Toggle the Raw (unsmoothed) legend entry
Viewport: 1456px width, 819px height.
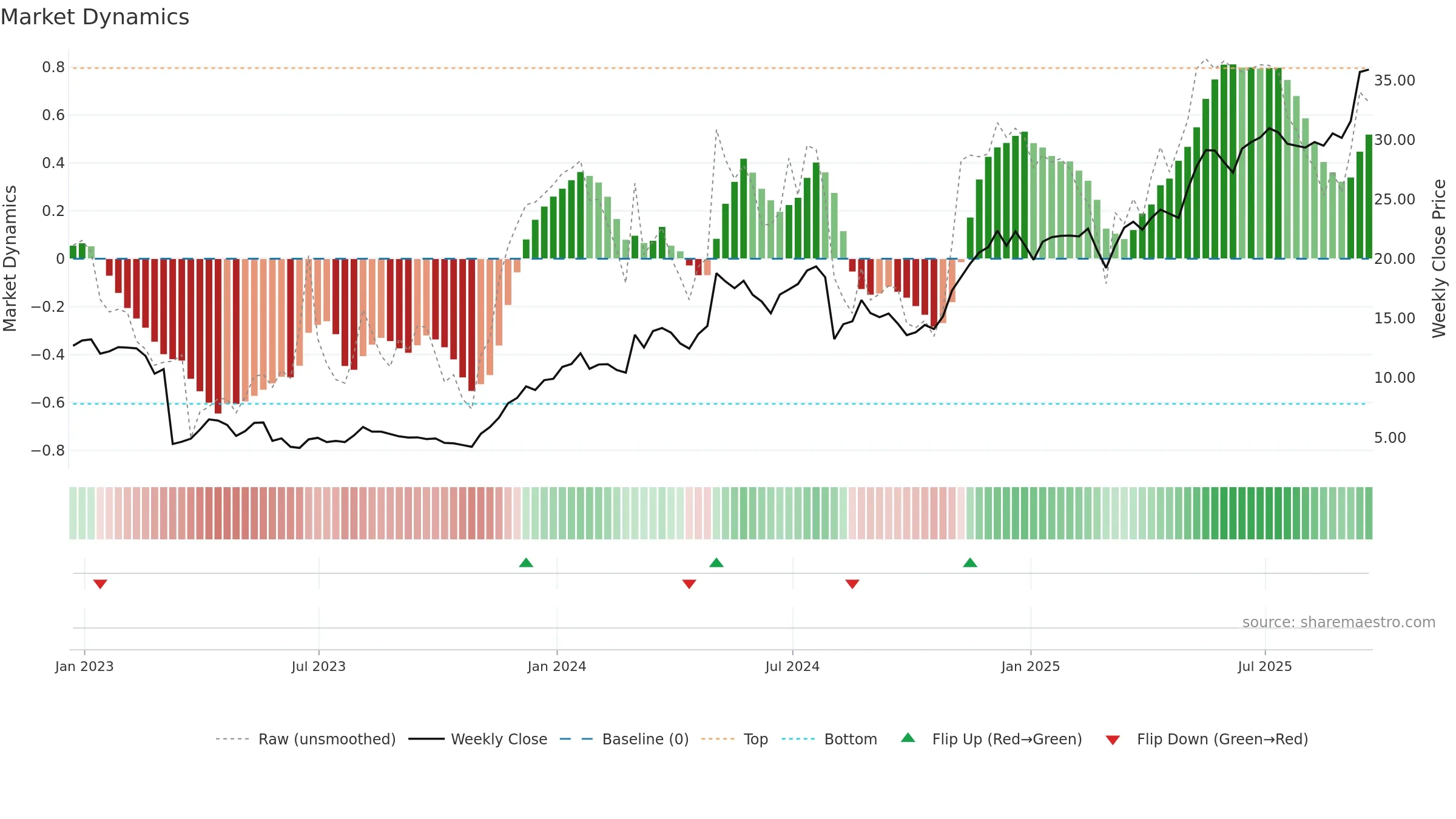tap(306, 739)
